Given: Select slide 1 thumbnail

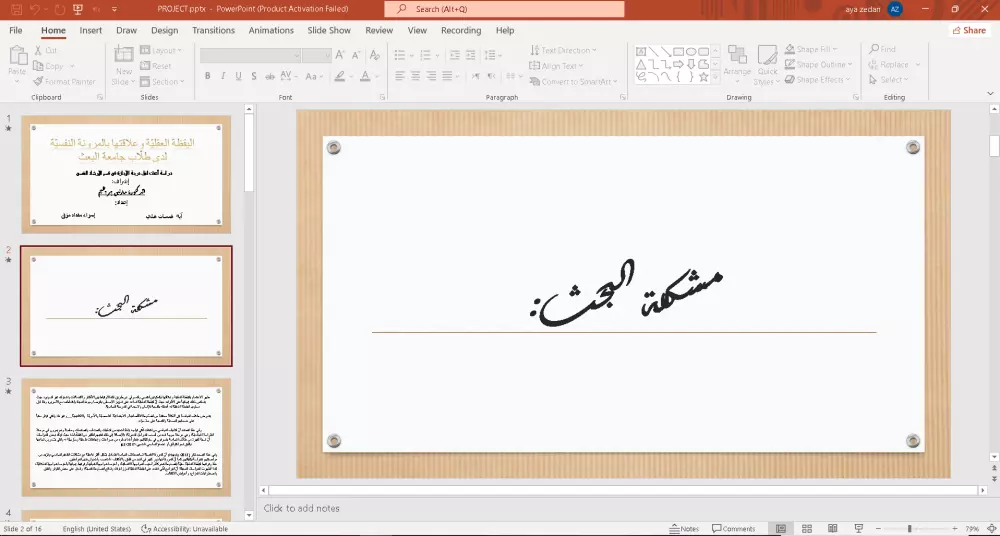Looking at the screenshot, I should click(126, 174).
